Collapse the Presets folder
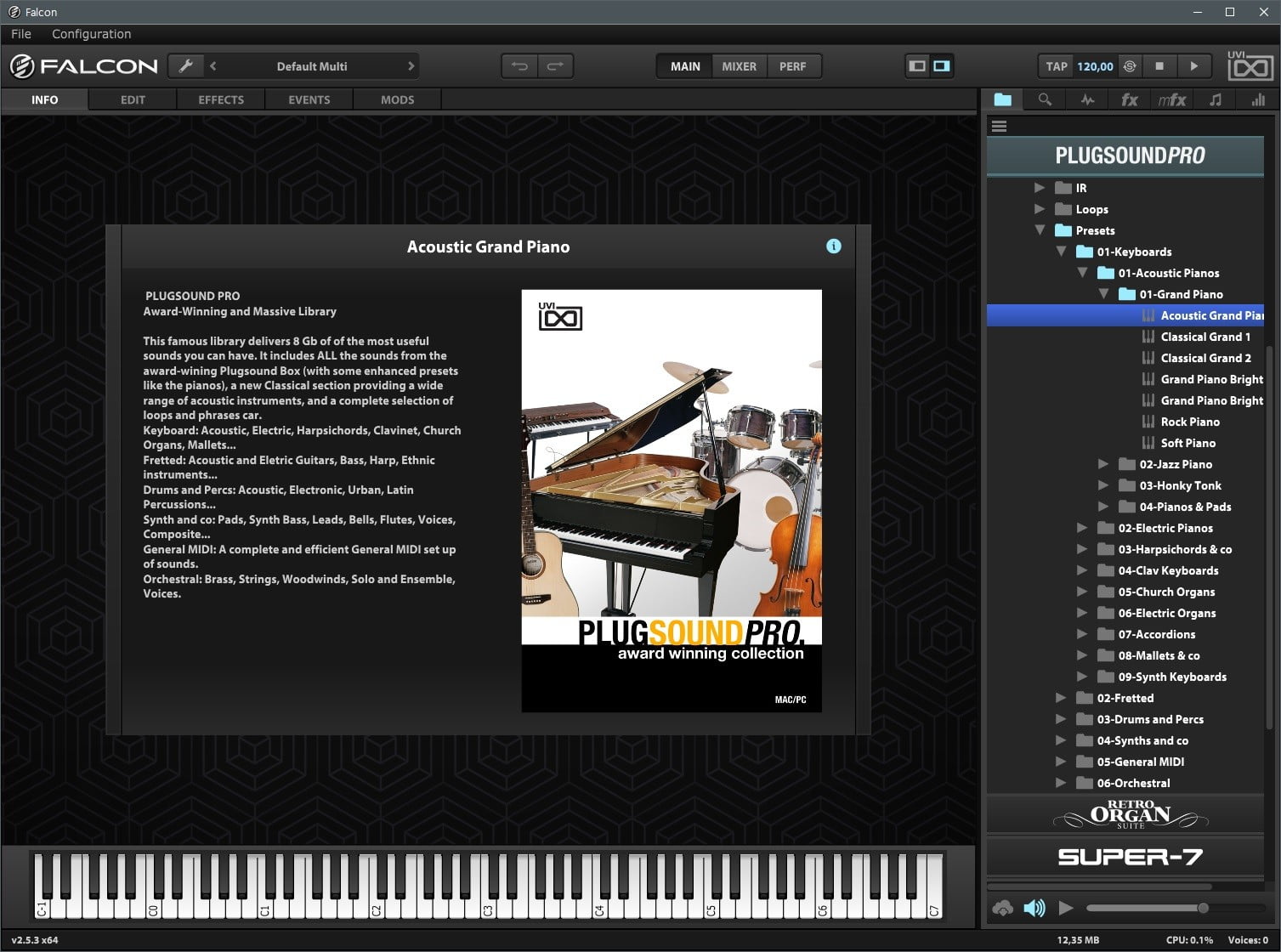 click(x=1040, y=230)
